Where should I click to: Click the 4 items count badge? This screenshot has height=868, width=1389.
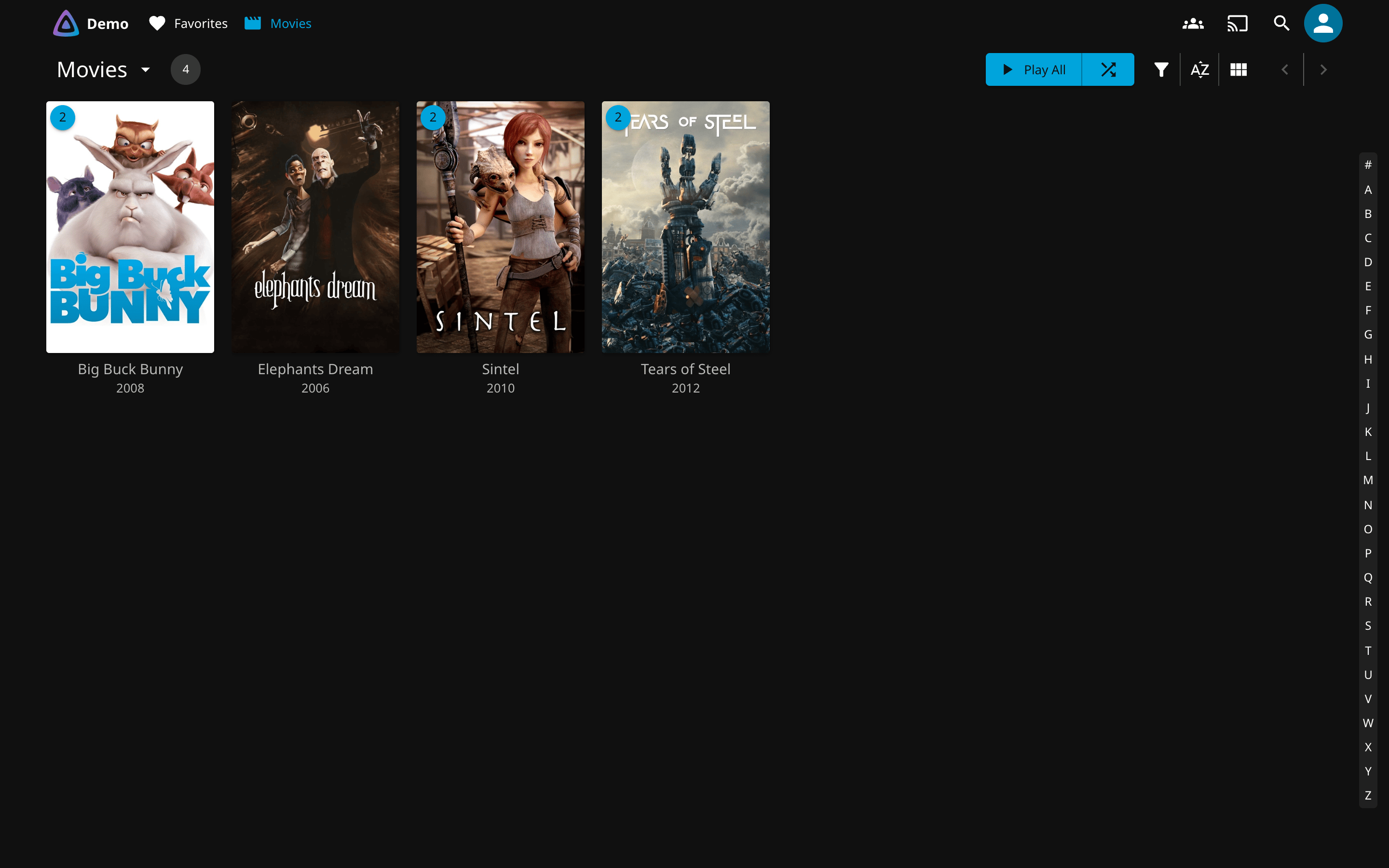(x=185, y=69)
